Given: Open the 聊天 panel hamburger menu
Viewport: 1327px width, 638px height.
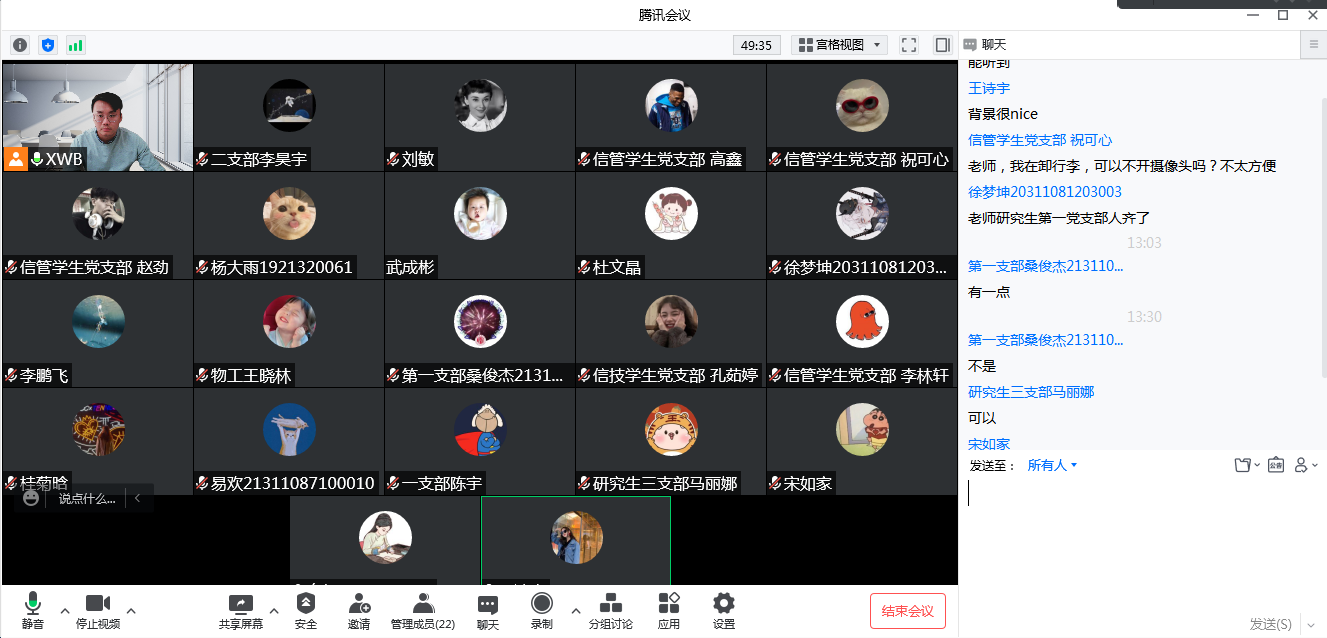Looking at the screenshot, I should click(1314, 44).
